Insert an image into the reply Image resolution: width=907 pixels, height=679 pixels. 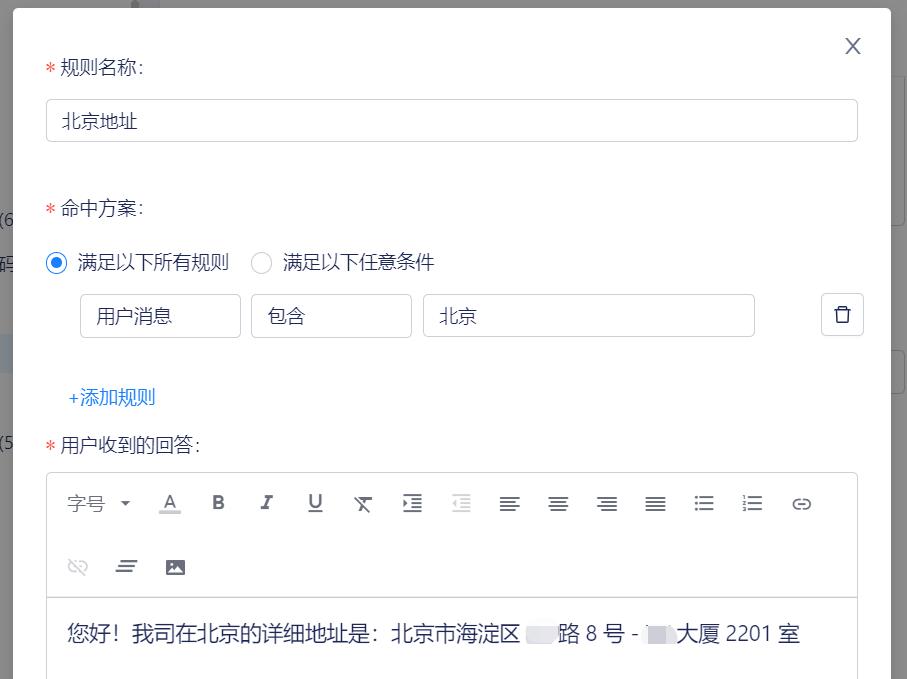coord(175,565)
